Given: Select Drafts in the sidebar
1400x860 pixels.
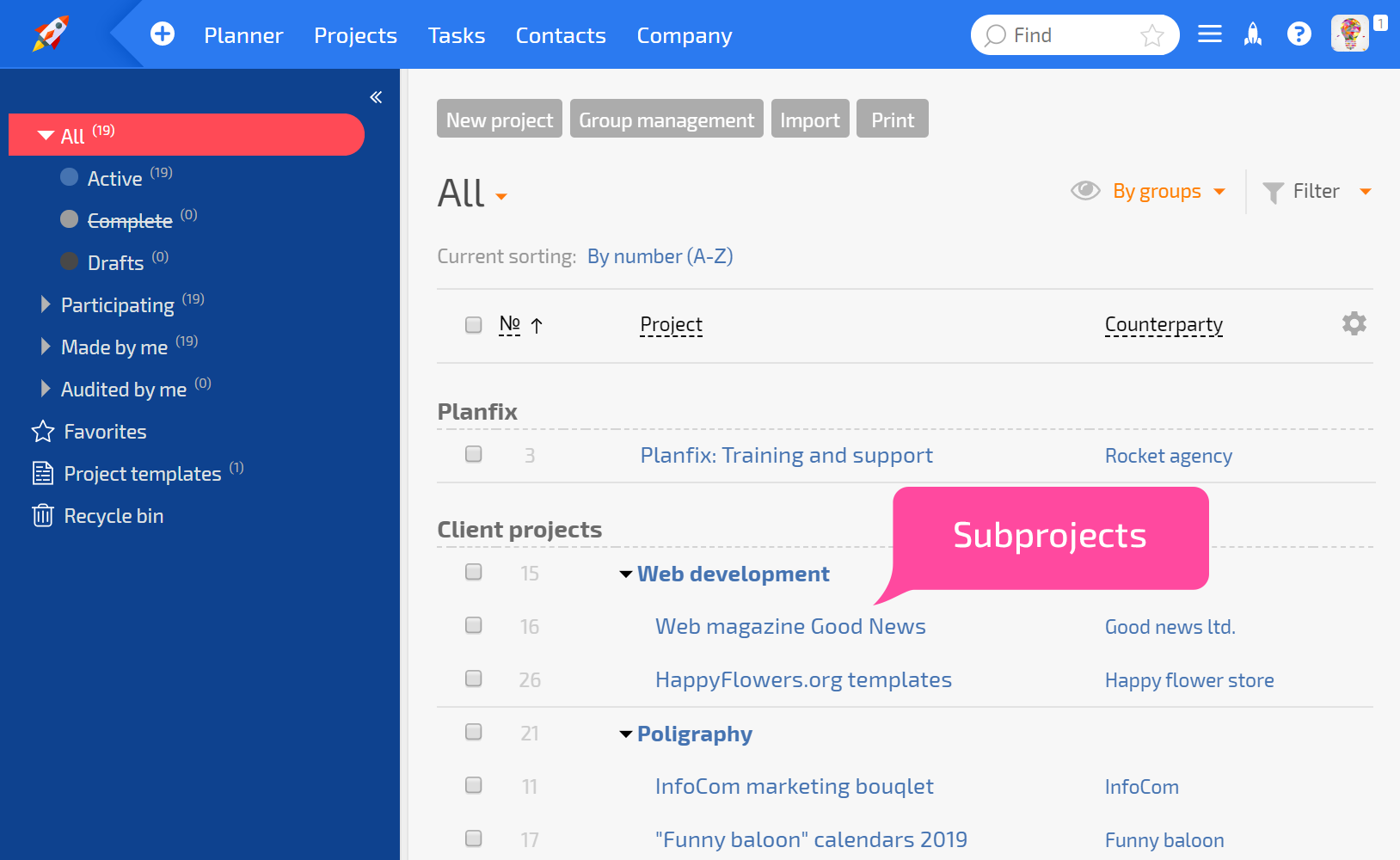Looking at the screenshot, I should [115, 262].
